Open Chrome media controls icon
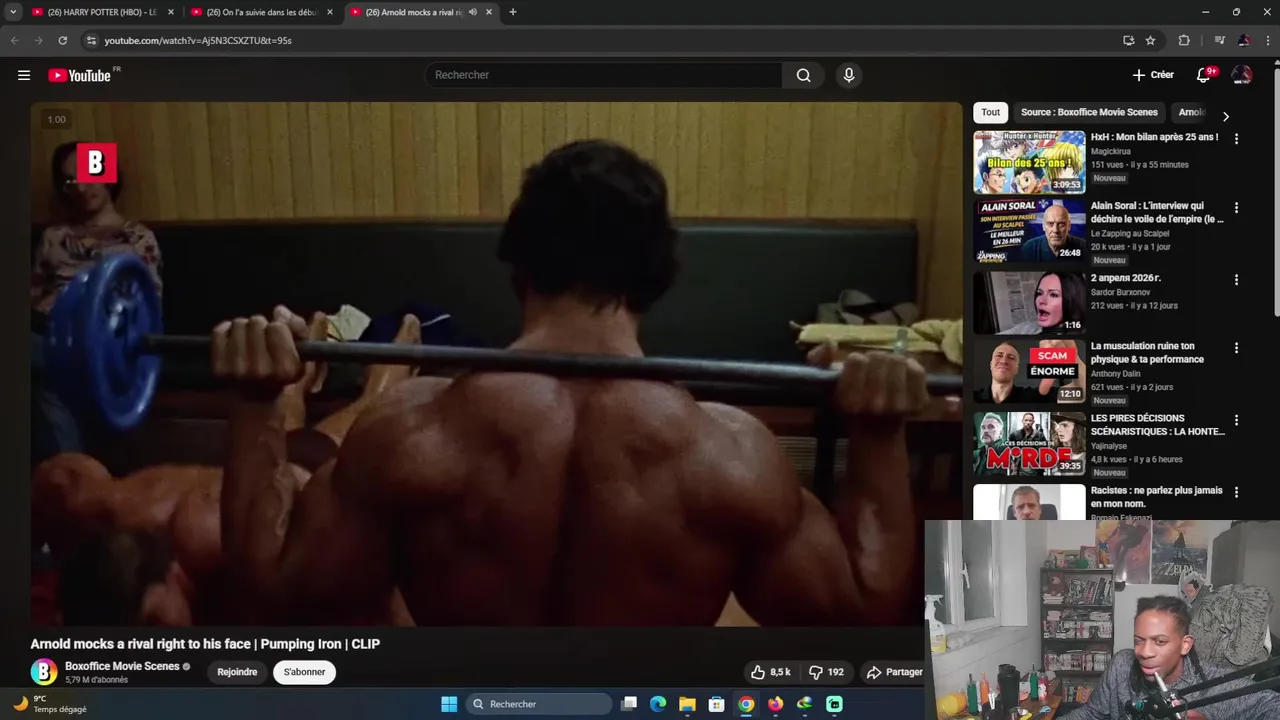 click(1219, 40)
